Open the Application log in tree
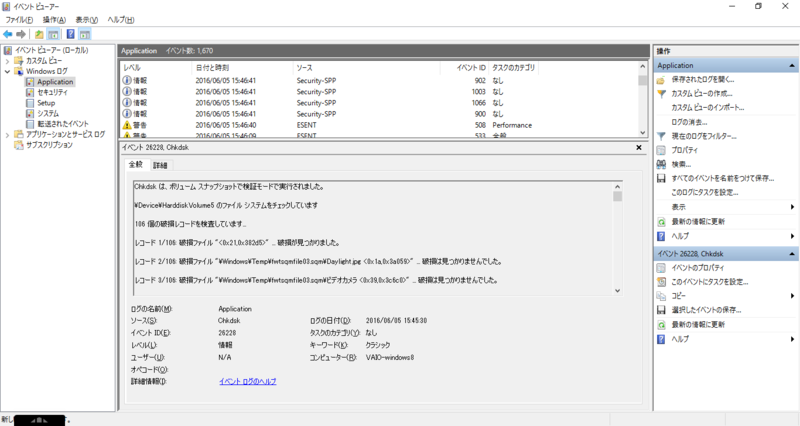800x426 pixels. pyautogui.click(x=55, y=82)
